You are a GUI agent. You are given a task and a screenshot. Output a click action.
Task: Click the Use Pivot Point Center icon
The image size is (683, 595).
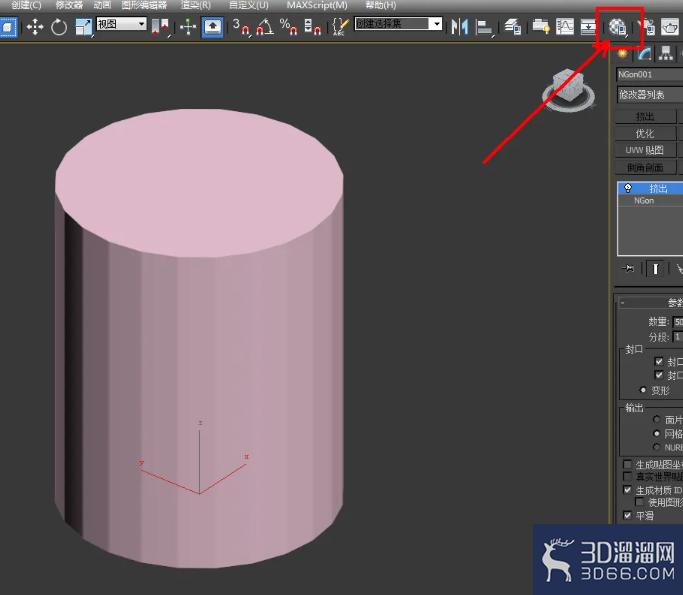[160, 27]
